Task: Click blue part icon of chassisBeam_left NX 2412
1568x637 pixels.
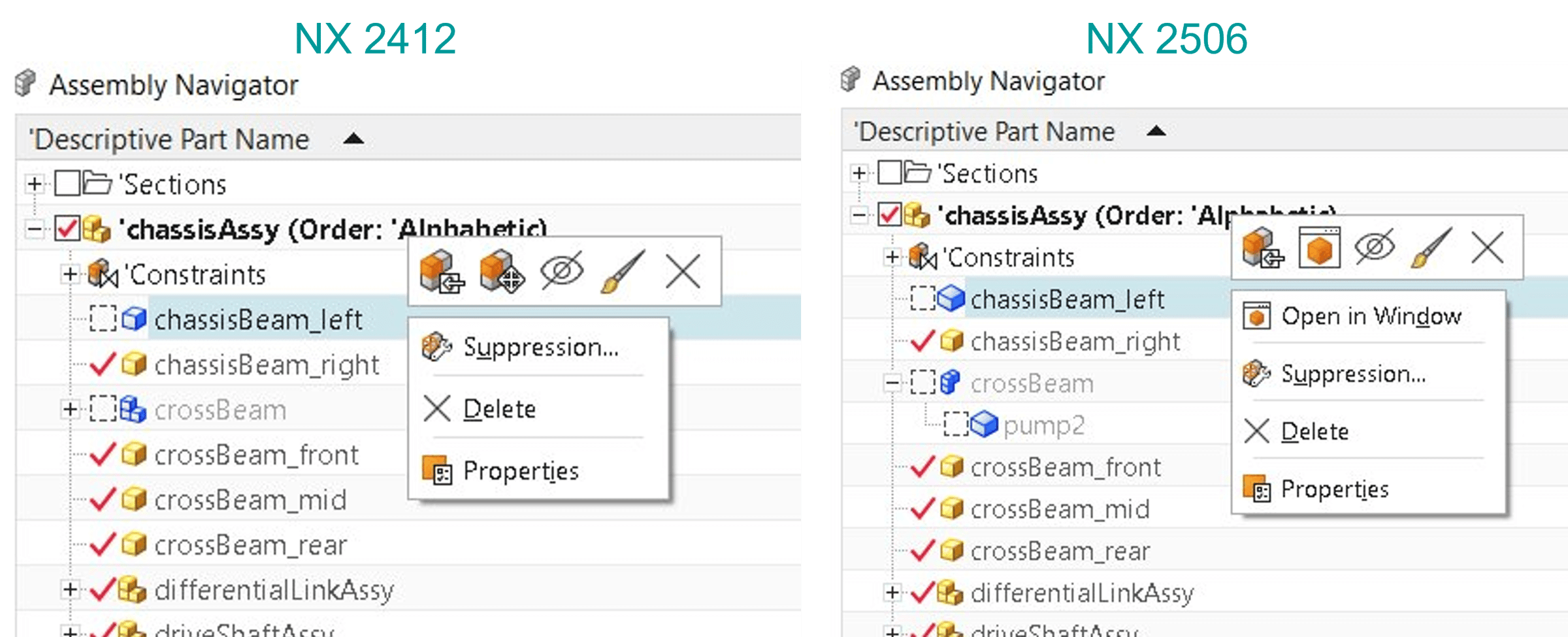Action: tap(134, 319)
